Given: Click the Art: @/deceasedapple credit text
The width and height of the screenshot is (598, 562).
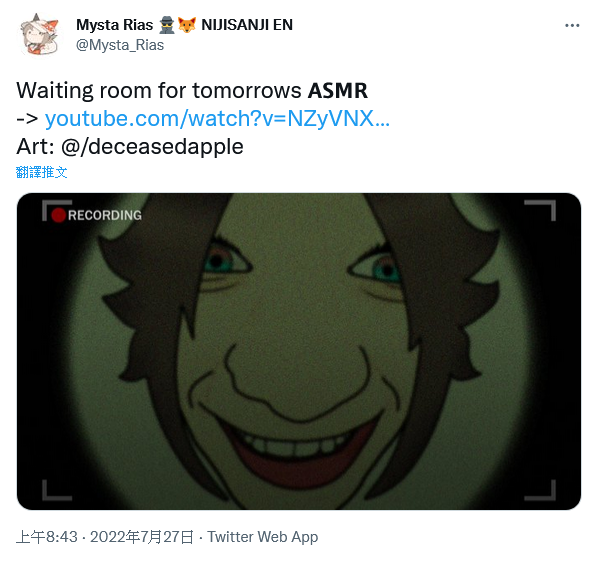Looking at the screenshot, I should coord(130,147).
